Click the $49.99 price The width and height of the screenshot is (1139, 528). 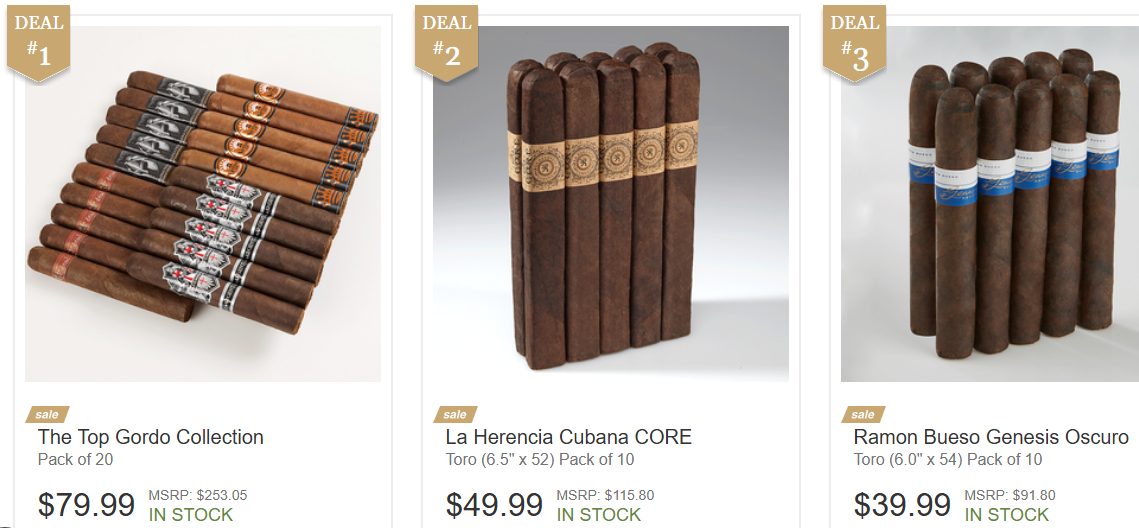494,505
